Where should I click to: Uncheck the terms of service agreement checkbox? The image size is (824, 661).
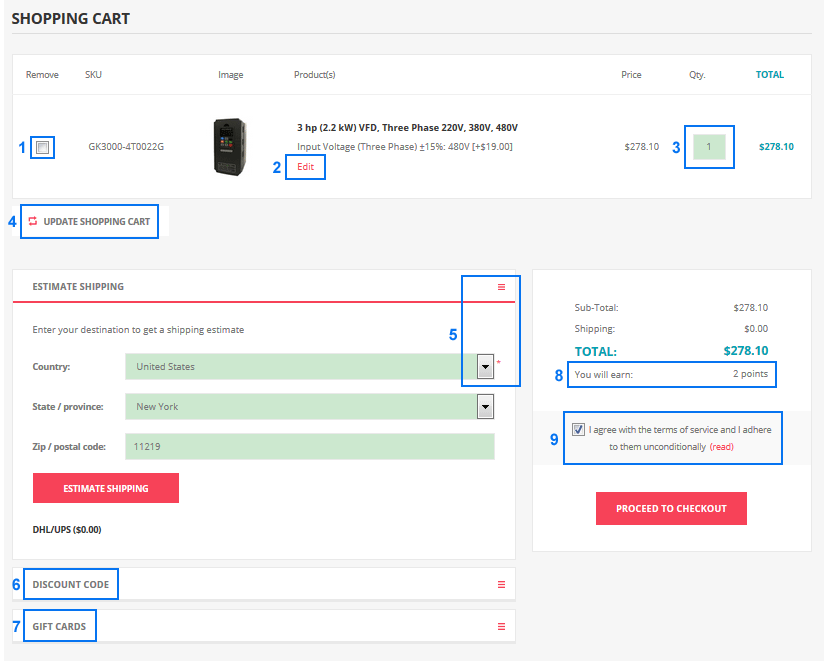[578, 429]
